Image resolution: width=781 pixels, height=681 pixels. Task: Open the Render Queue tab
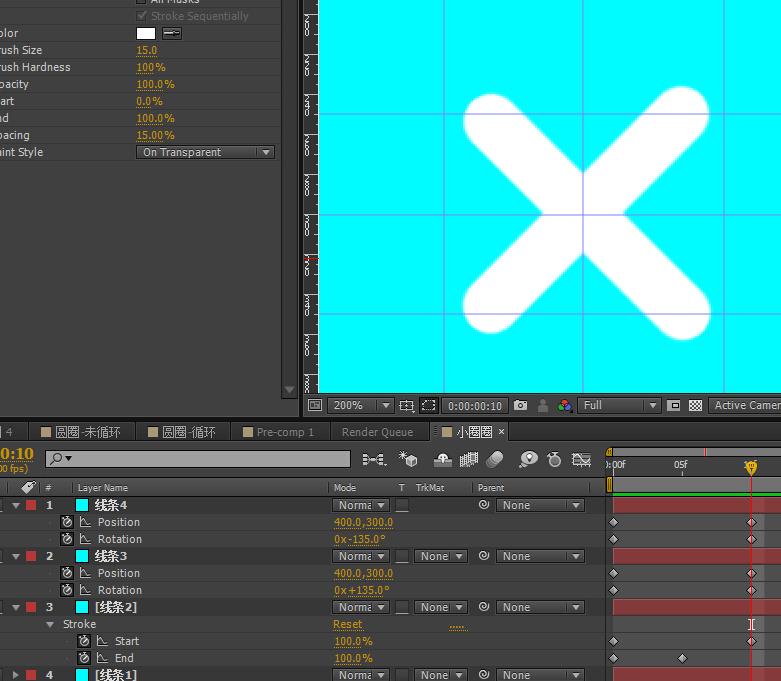(378, 432)
